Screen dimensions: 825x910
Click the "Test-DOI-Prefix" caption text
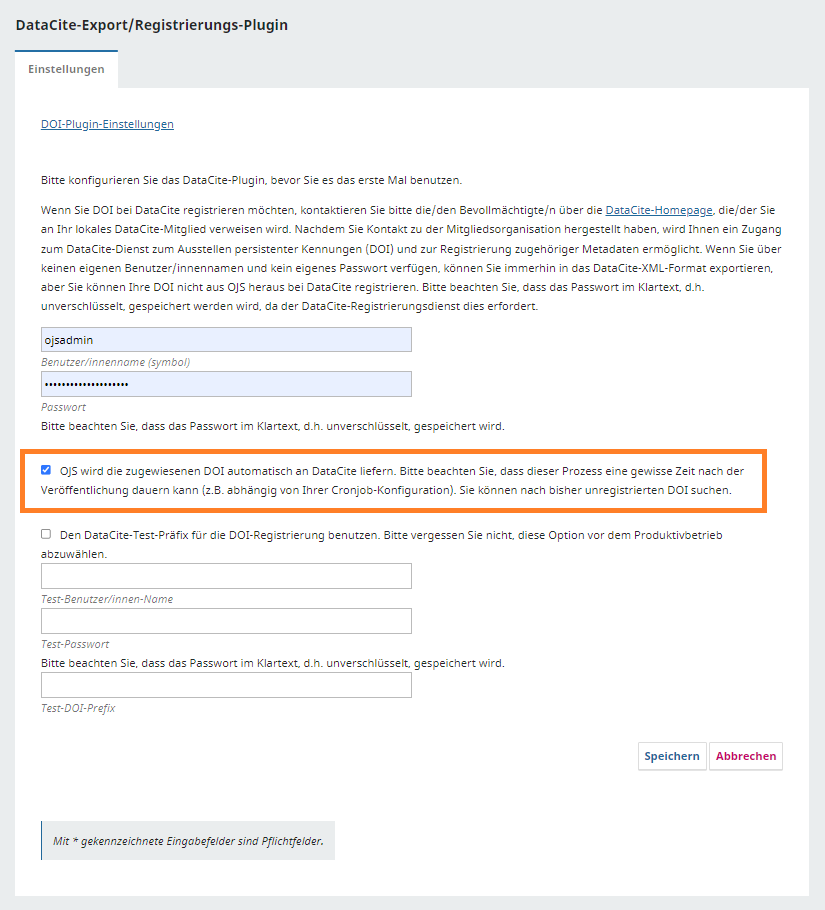click(78, 708)
